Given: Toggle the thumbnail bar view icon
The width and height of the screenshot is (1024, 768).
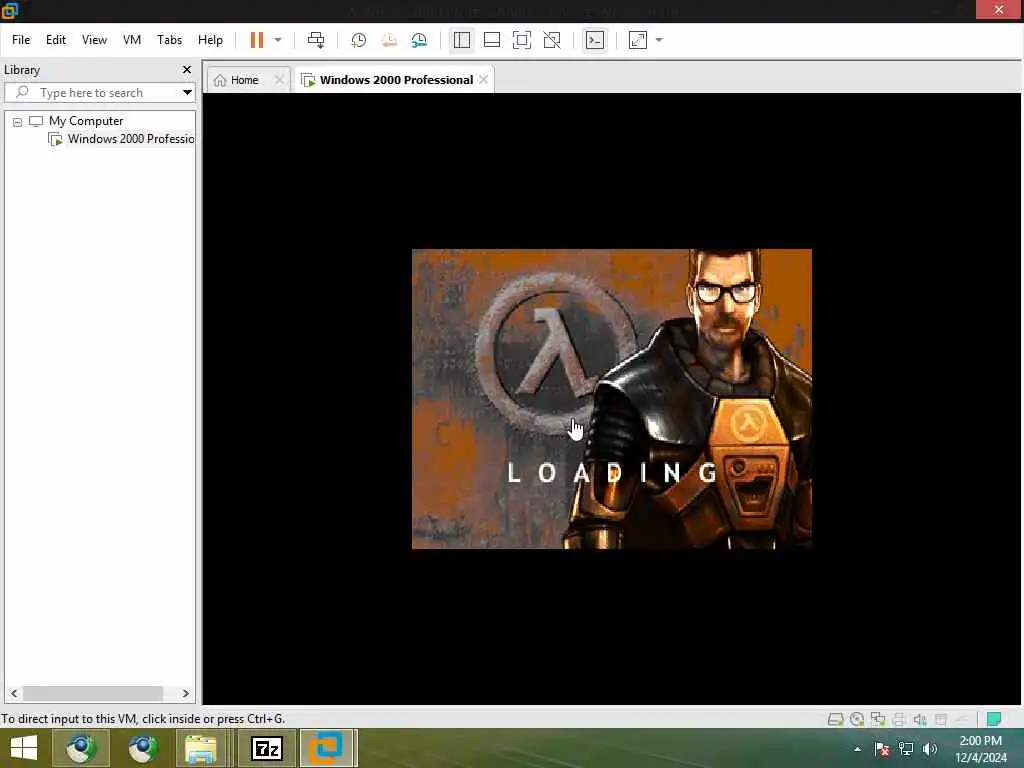Looking at the screenshot, I should click(x=492, y=40).
